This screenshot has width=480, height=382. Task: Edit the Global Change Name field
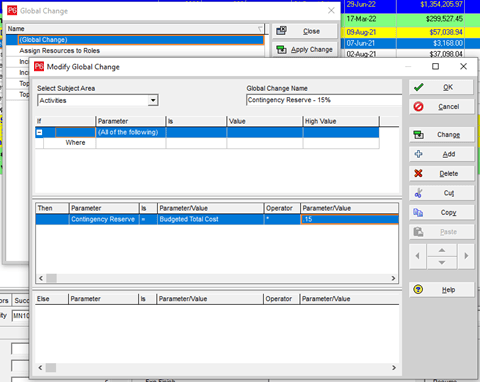coord(324,100)
